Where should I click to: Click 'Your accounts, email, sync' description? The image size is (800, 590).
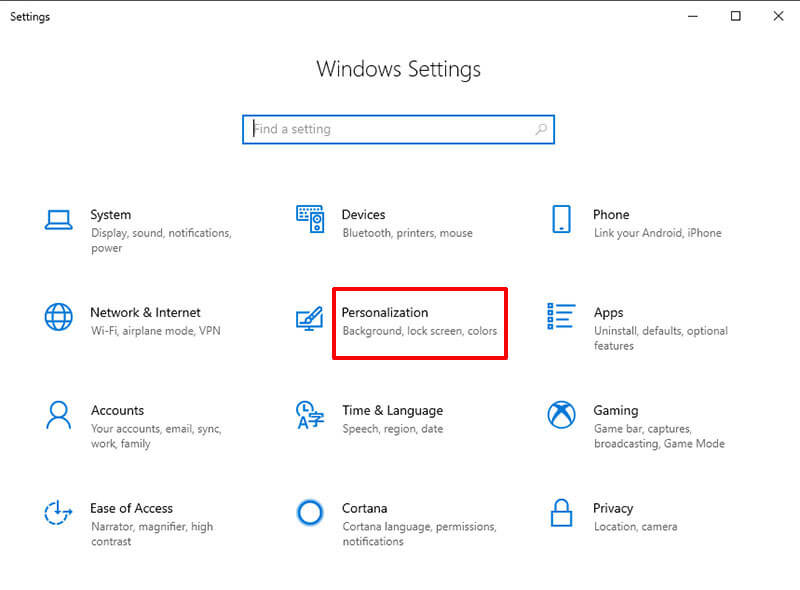click(156, 436)
